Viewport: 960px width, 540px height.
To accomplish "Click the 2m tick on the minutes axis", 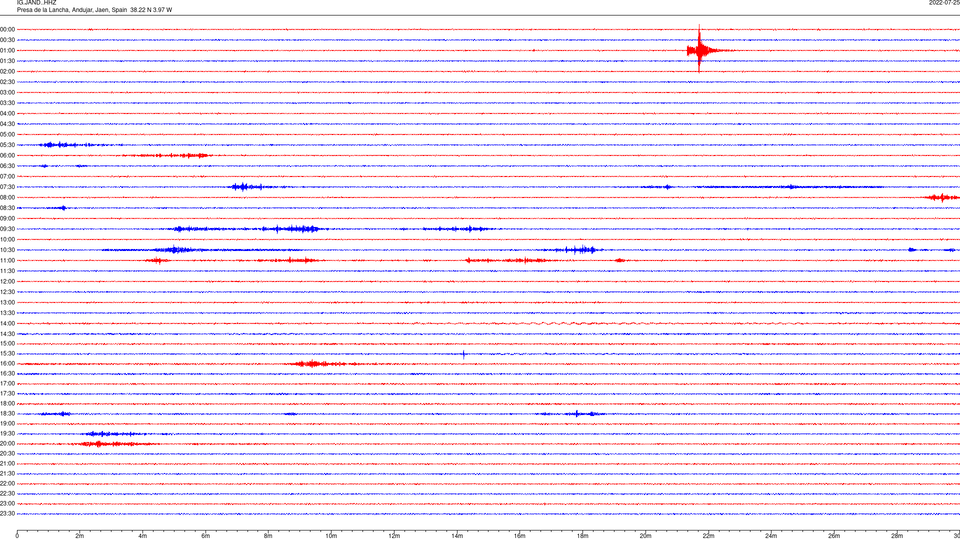I will click(x=80, y=536).
